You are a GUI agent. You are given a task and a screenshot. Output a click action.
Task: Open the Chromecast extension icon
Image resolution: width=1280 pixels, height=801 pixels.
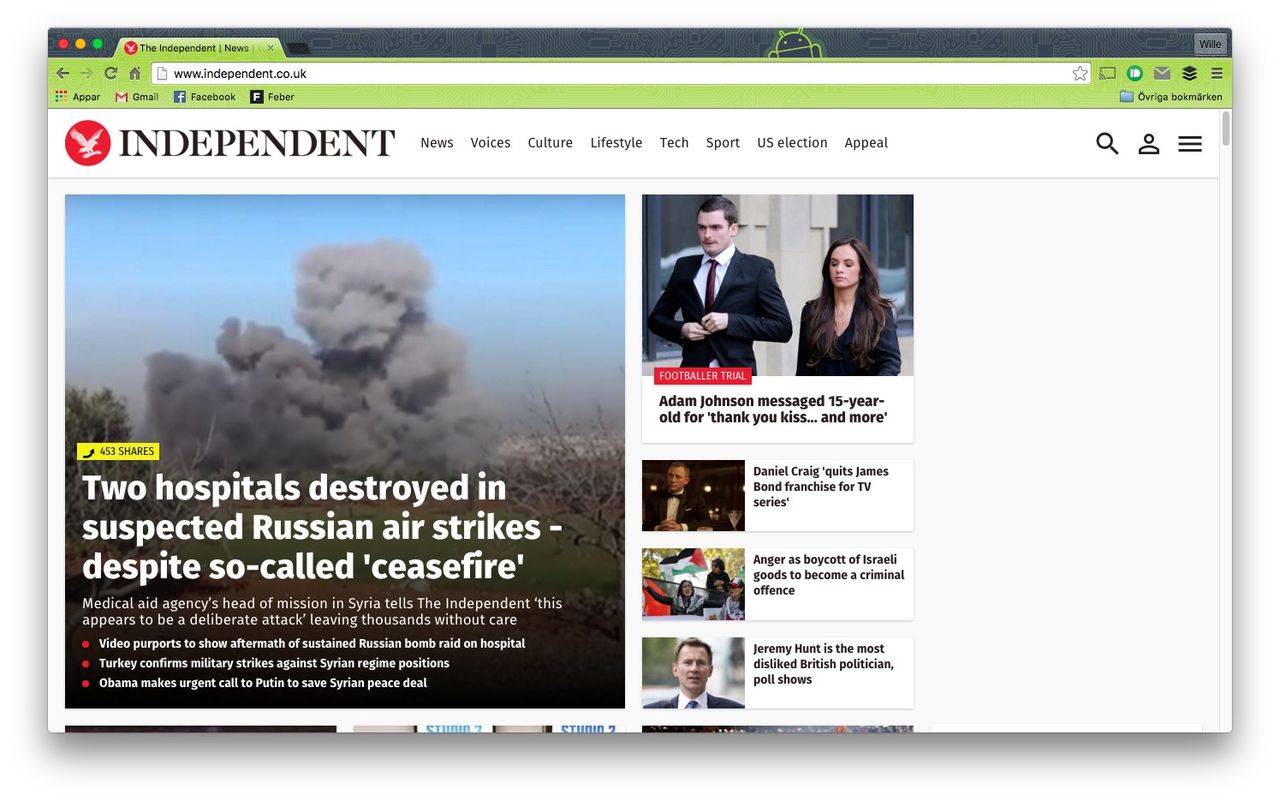[1107, 73]
